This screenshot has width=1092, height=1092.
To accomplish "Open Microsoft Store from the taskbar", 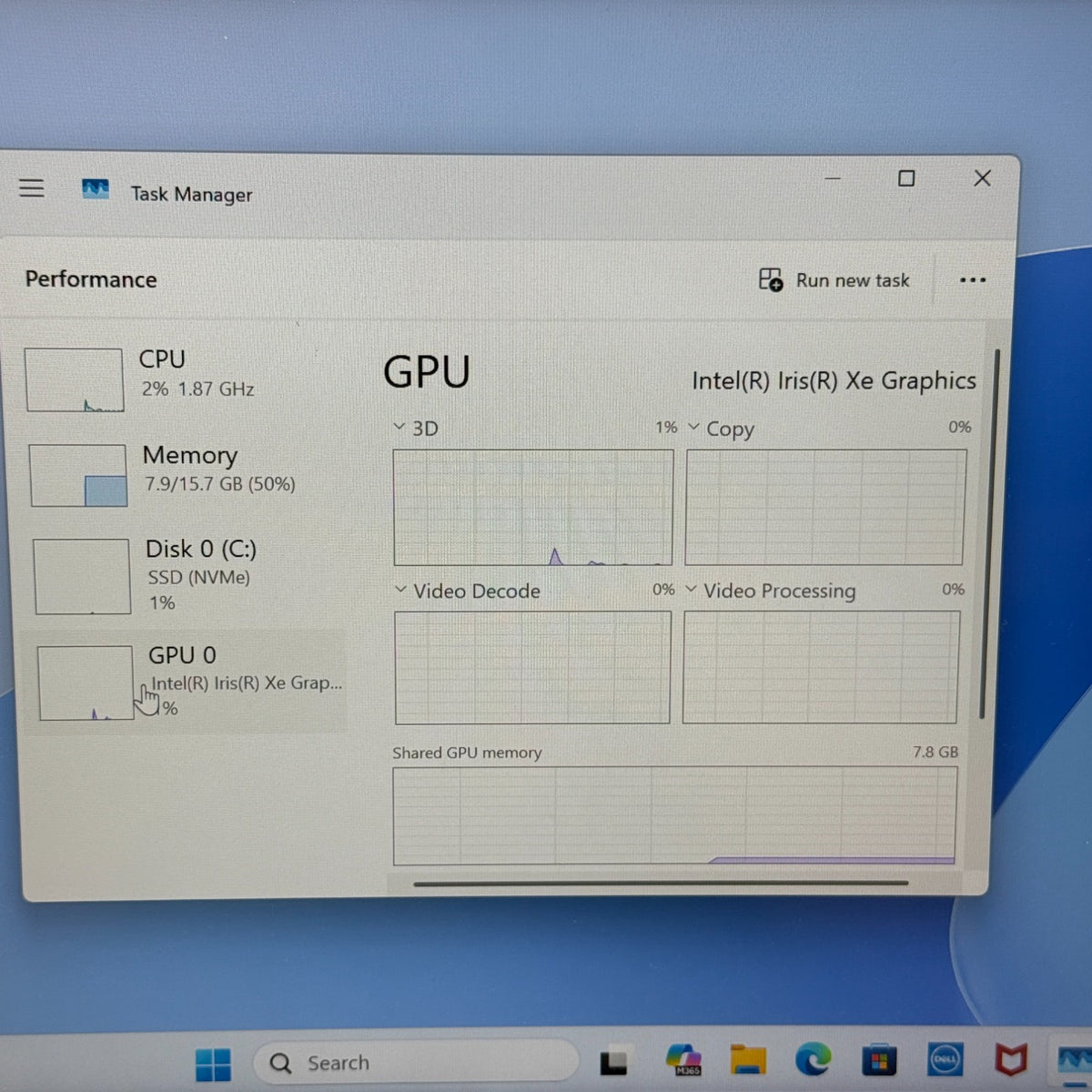I will 879,1060.
